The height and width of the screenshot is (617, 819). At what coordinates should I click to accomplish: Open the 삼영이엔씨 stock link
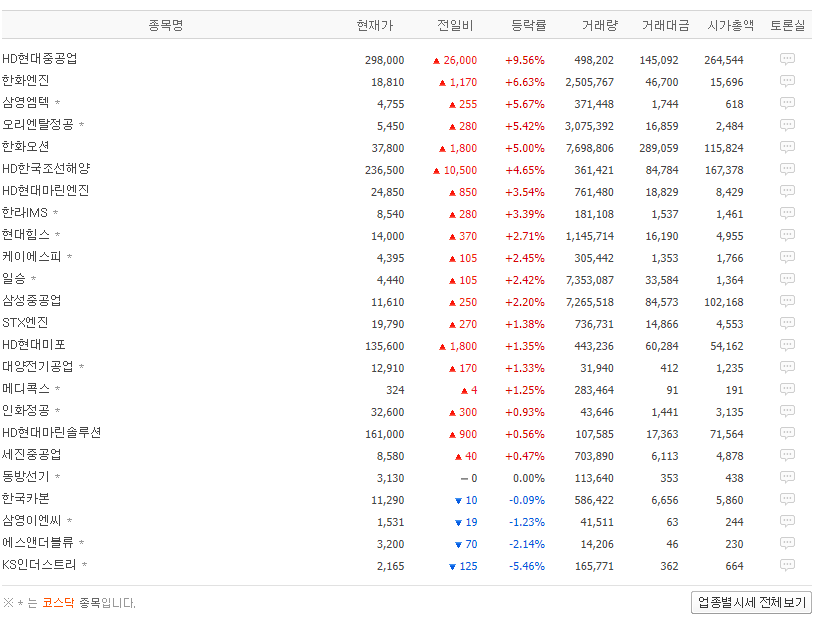point(32,520)
